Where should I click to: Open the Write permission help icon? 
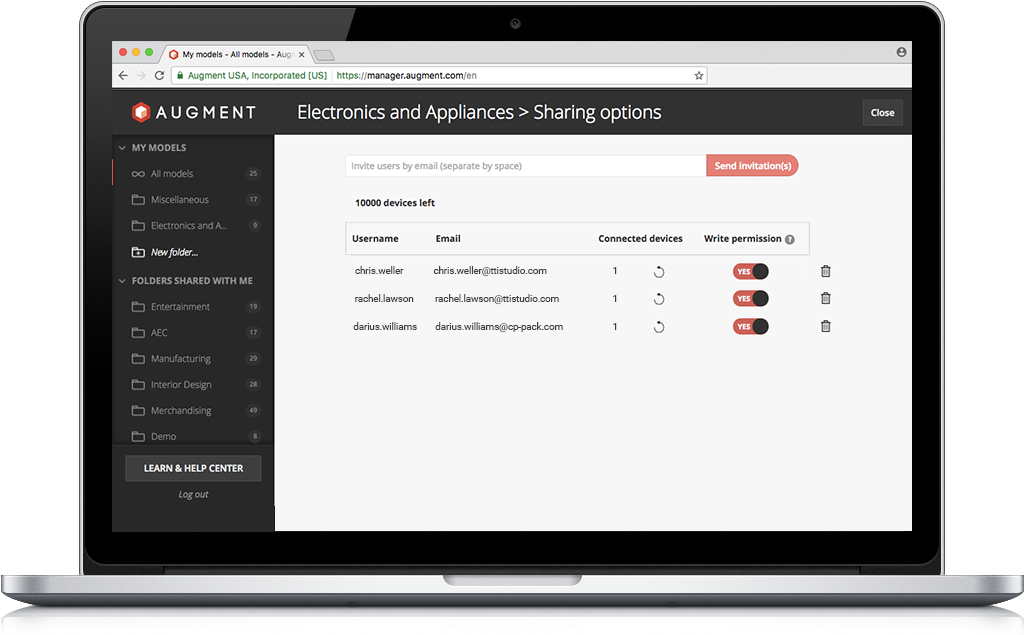coord(790,238)
